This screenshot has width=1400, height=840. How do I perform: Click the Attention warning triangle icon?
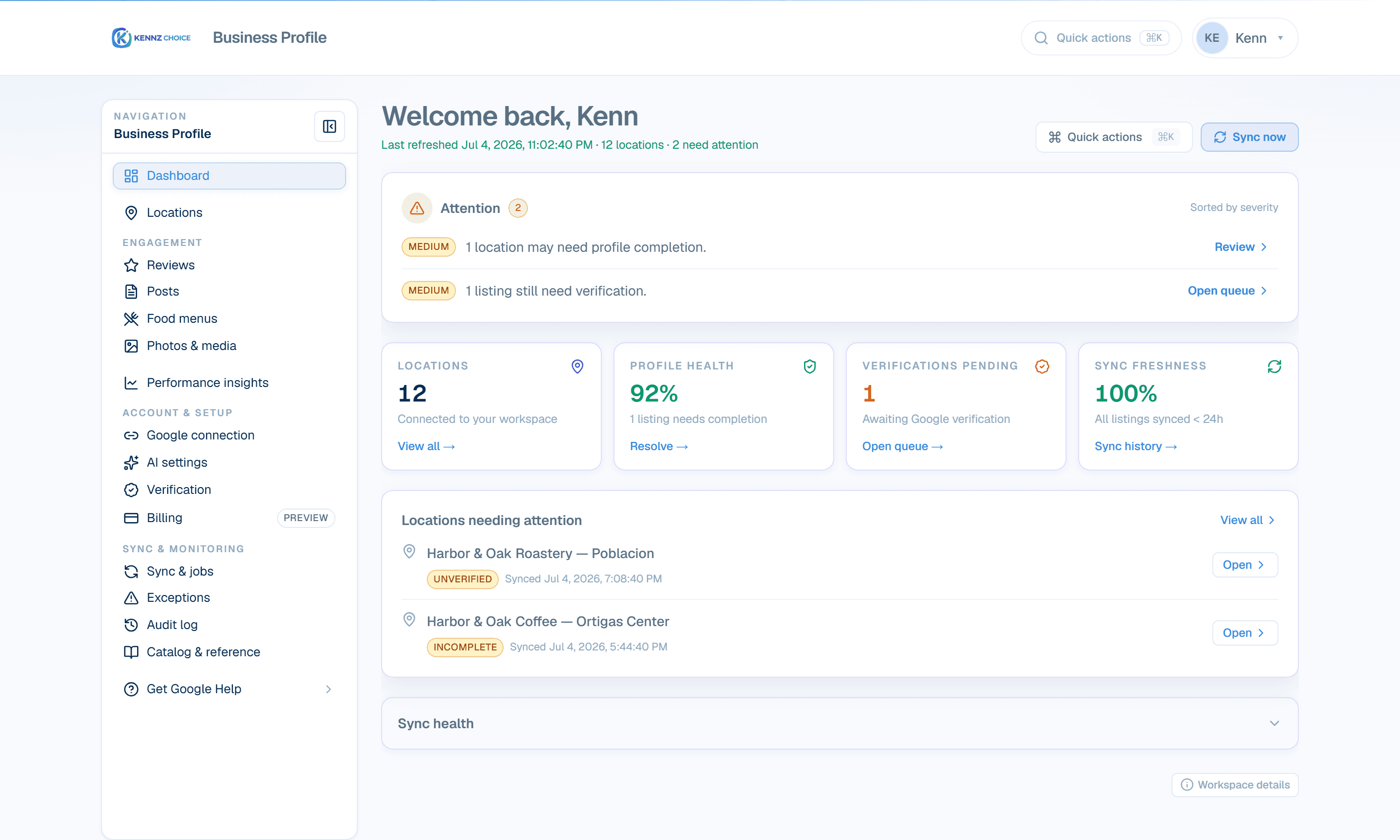417,209
